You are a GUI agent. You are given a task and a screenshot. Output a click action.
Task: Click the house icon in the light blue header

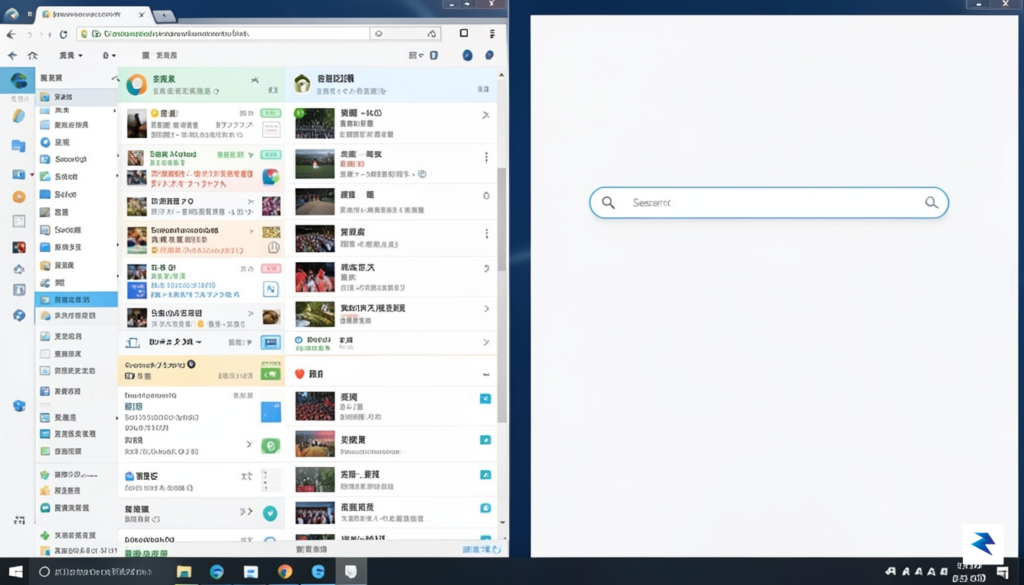(302, 84)
